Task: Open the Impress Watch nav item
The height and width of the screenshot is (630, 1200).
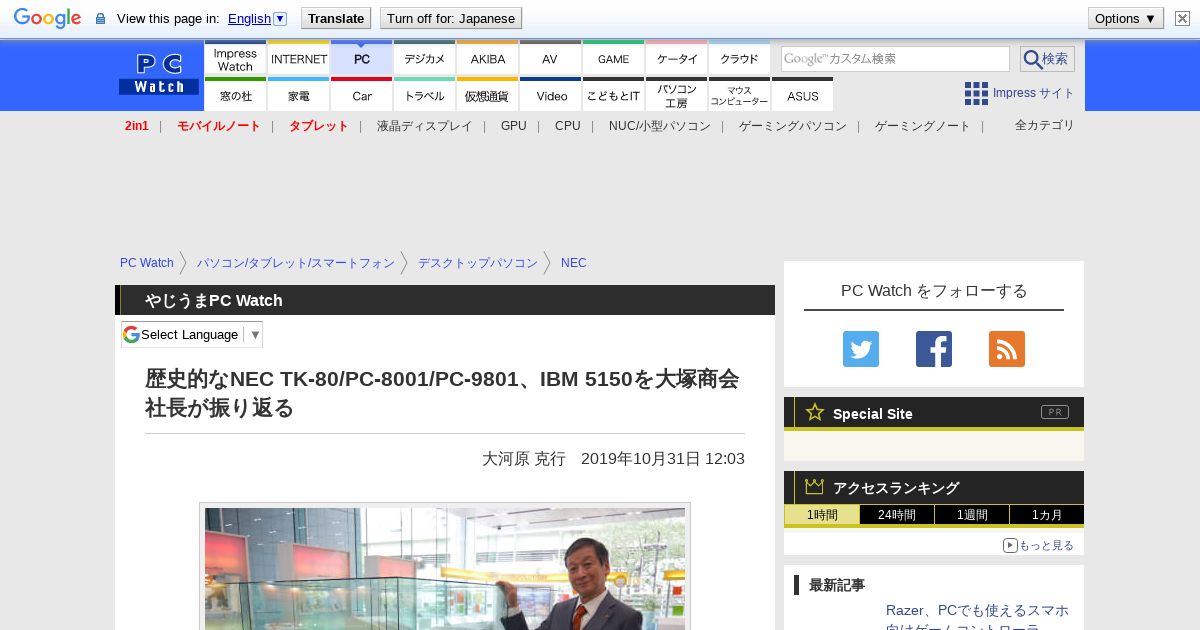Action: [x=235, y=59]
